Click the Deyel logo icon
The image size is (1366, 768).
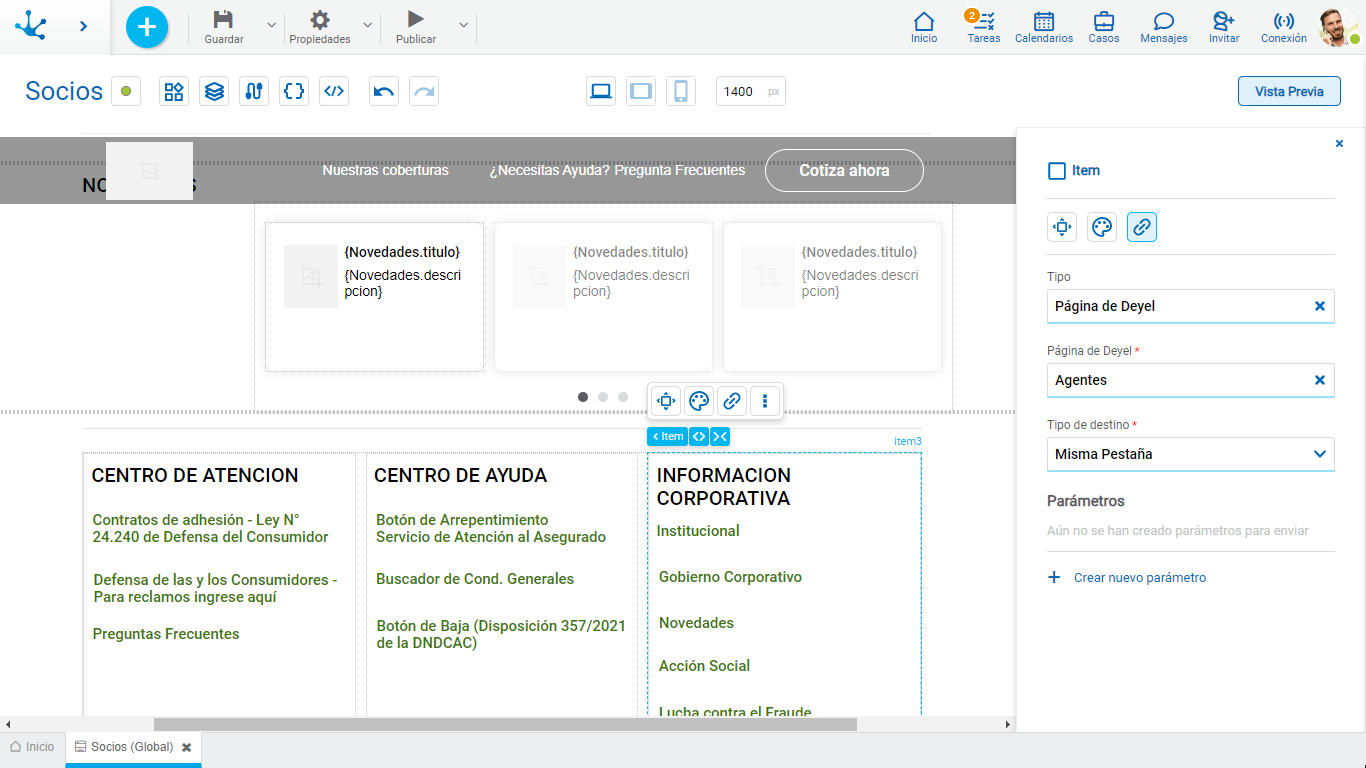(31, 26)
